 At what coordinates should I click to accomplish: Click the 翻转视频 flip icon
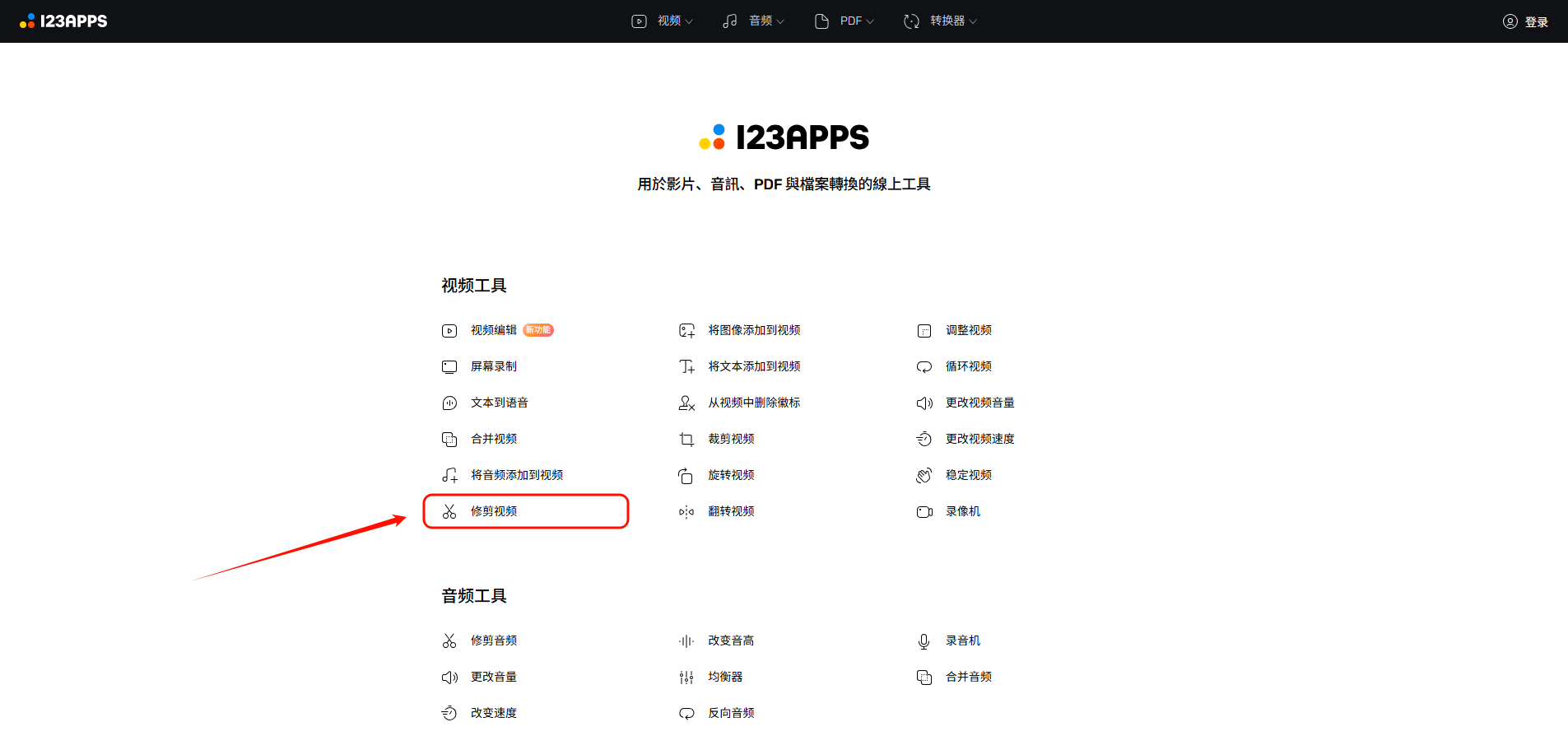[686, 512]
